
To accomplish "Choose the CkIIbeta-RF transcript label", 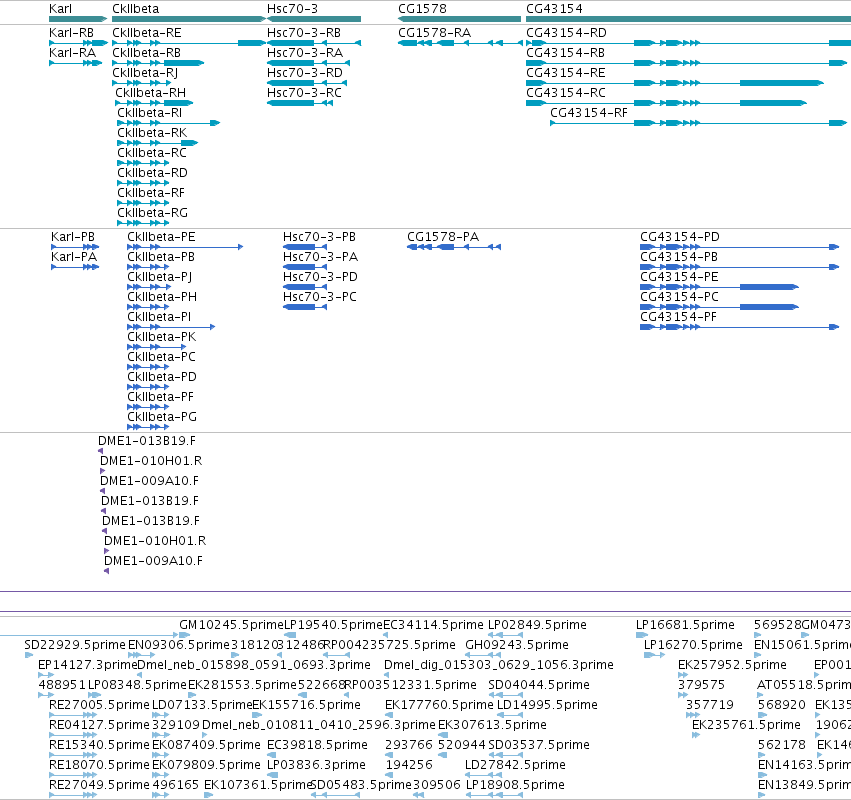I will [151, 193].
